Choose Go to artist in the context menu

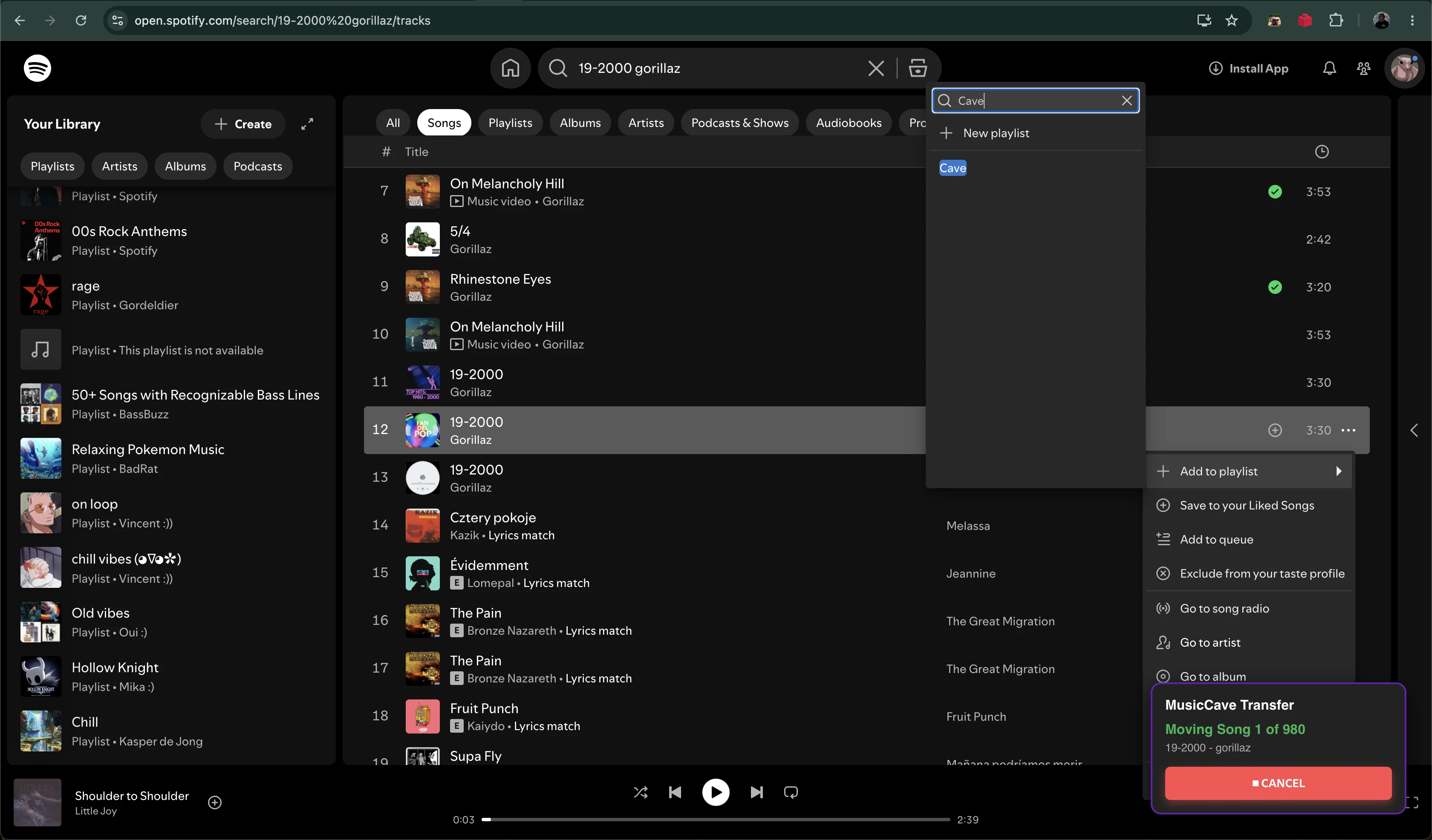click(1249, 642)
